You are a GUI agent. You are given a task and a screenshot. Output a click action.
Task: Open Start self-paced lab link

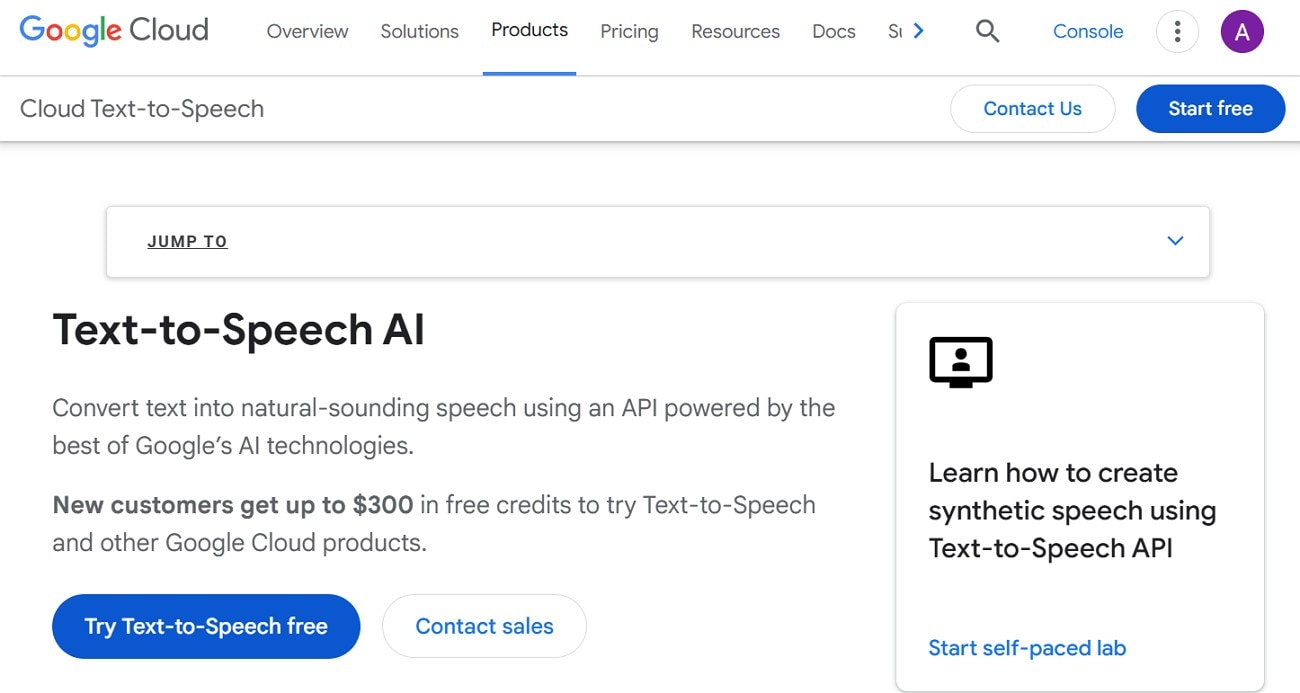pos(1027,647)
